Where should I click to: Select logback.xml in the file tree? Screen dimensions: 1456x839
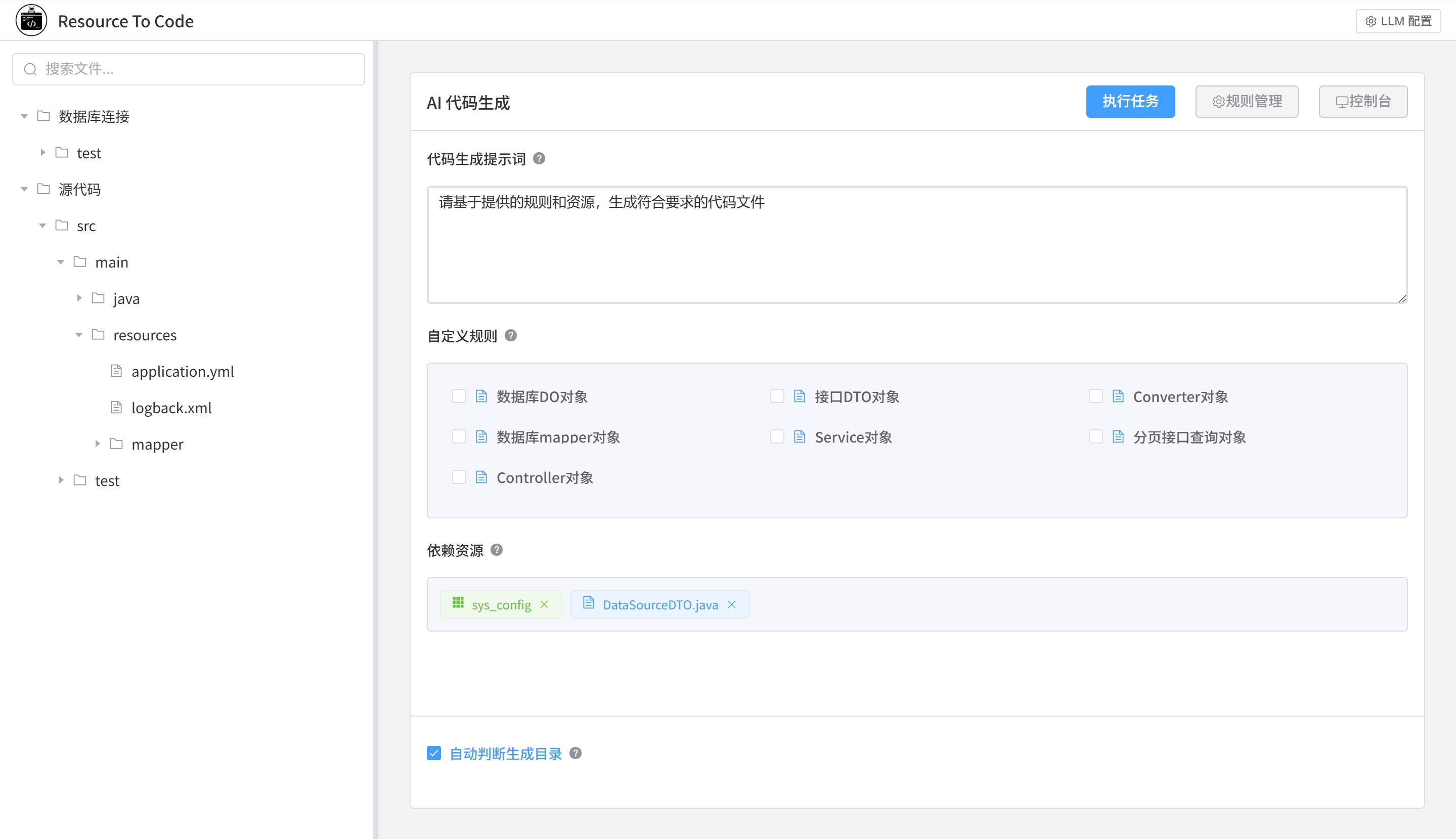[171, 408]
